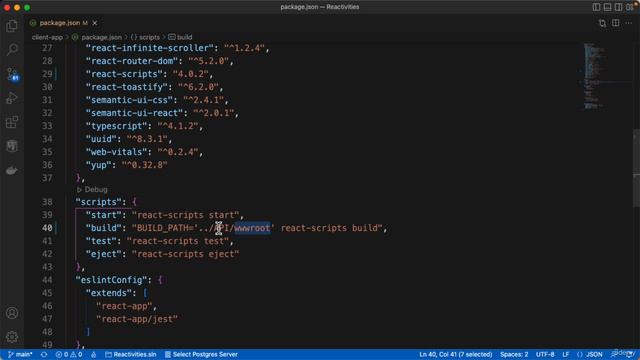Toggle the secondary side bar layout icon
The image size is (640, 360).
[618, 7]
